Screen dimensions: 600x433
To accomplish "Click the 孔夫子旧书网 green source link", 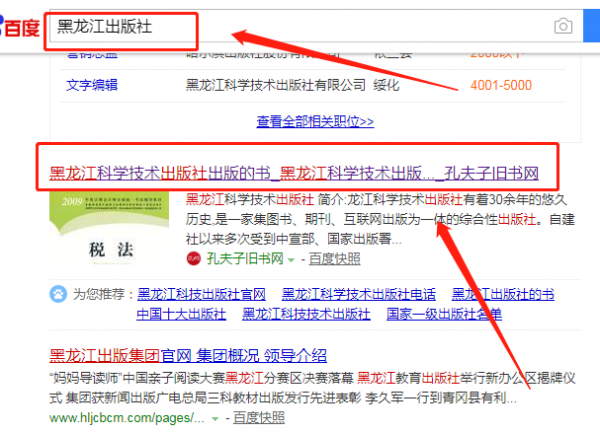I will (245, 259).
